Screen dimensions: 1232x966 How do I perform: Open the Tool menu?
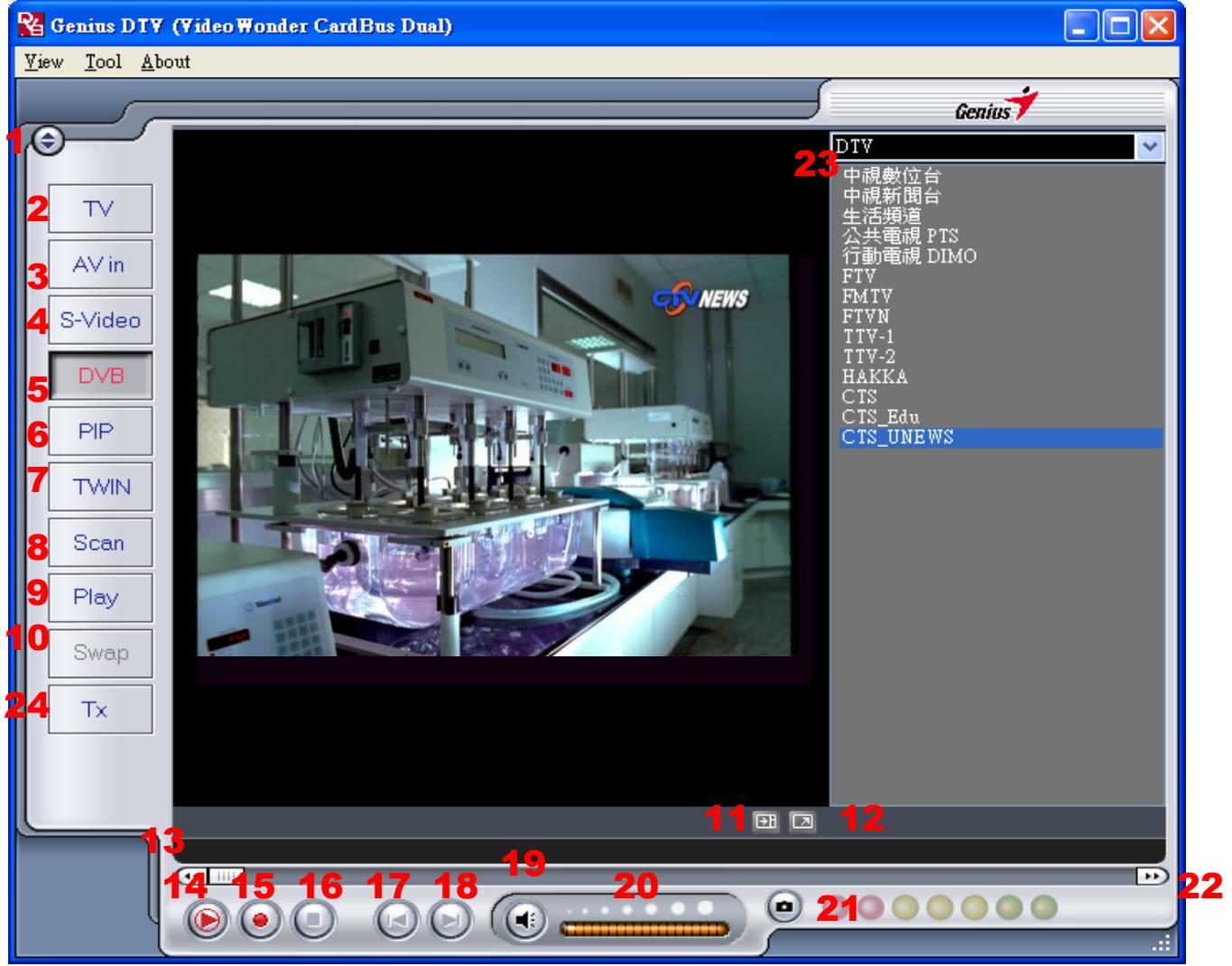pyautogui.click(x=103, y=62)
